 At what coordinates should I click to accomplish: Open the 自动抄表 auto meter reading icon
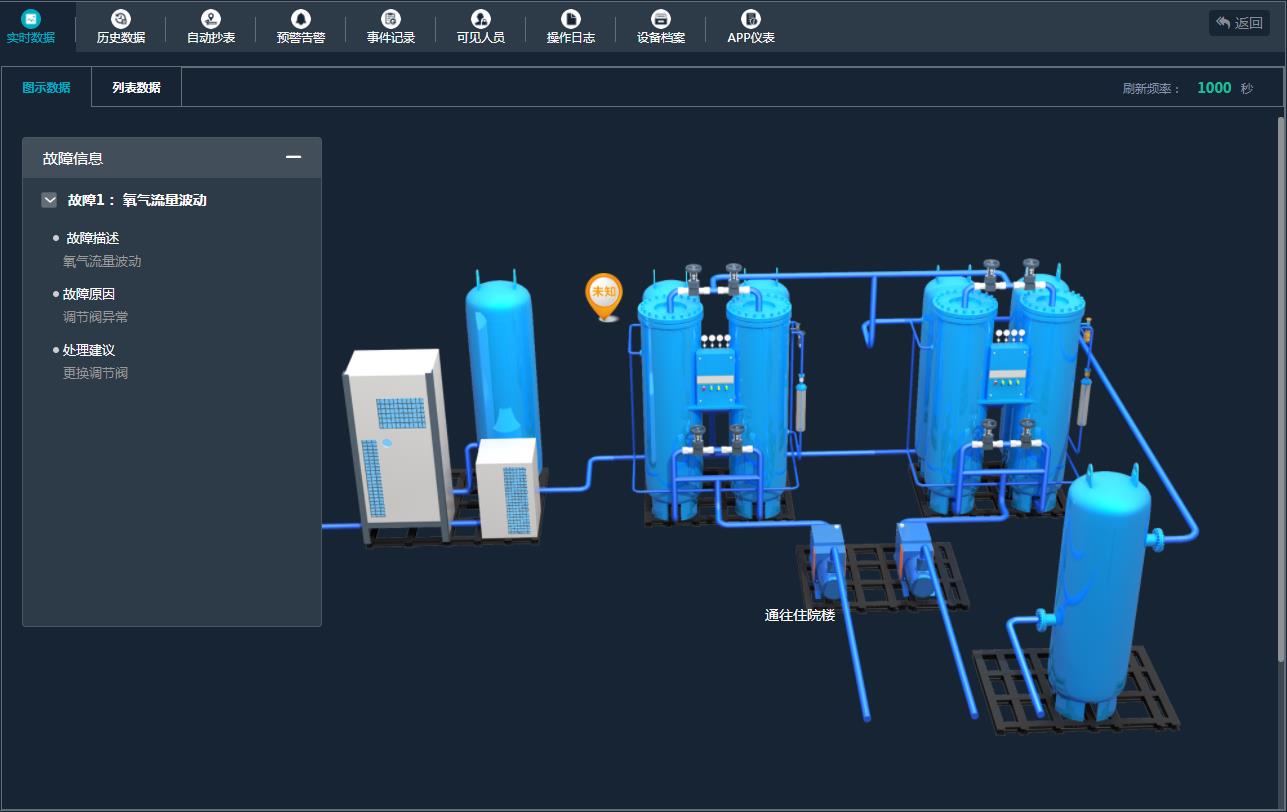[211, 19]
